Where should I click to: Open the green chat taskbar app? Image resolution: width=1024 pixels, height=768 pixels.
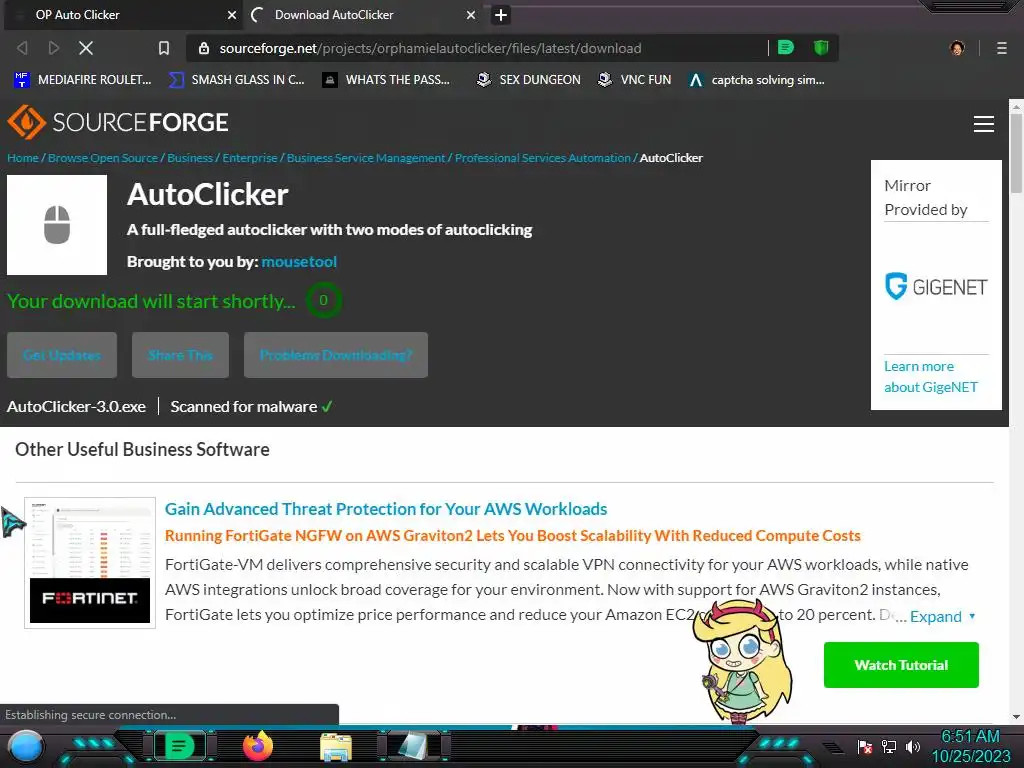tap(179, 746)
